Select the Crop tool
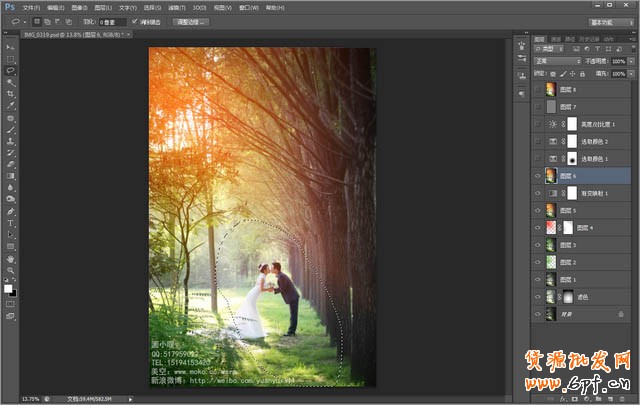Screen dimensions: 640x405 click(x=10, y=94)
